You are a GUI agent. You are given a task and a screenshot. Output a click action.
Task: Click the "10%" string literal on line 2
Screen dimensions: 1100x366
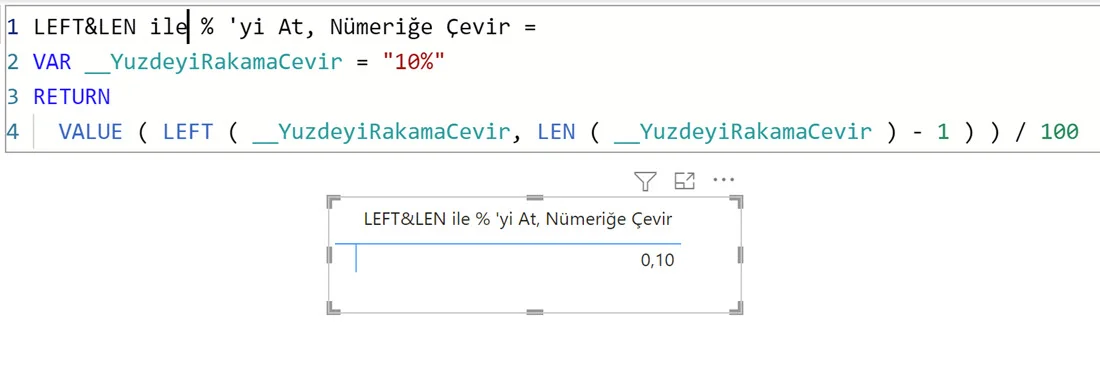coord(414,62)
